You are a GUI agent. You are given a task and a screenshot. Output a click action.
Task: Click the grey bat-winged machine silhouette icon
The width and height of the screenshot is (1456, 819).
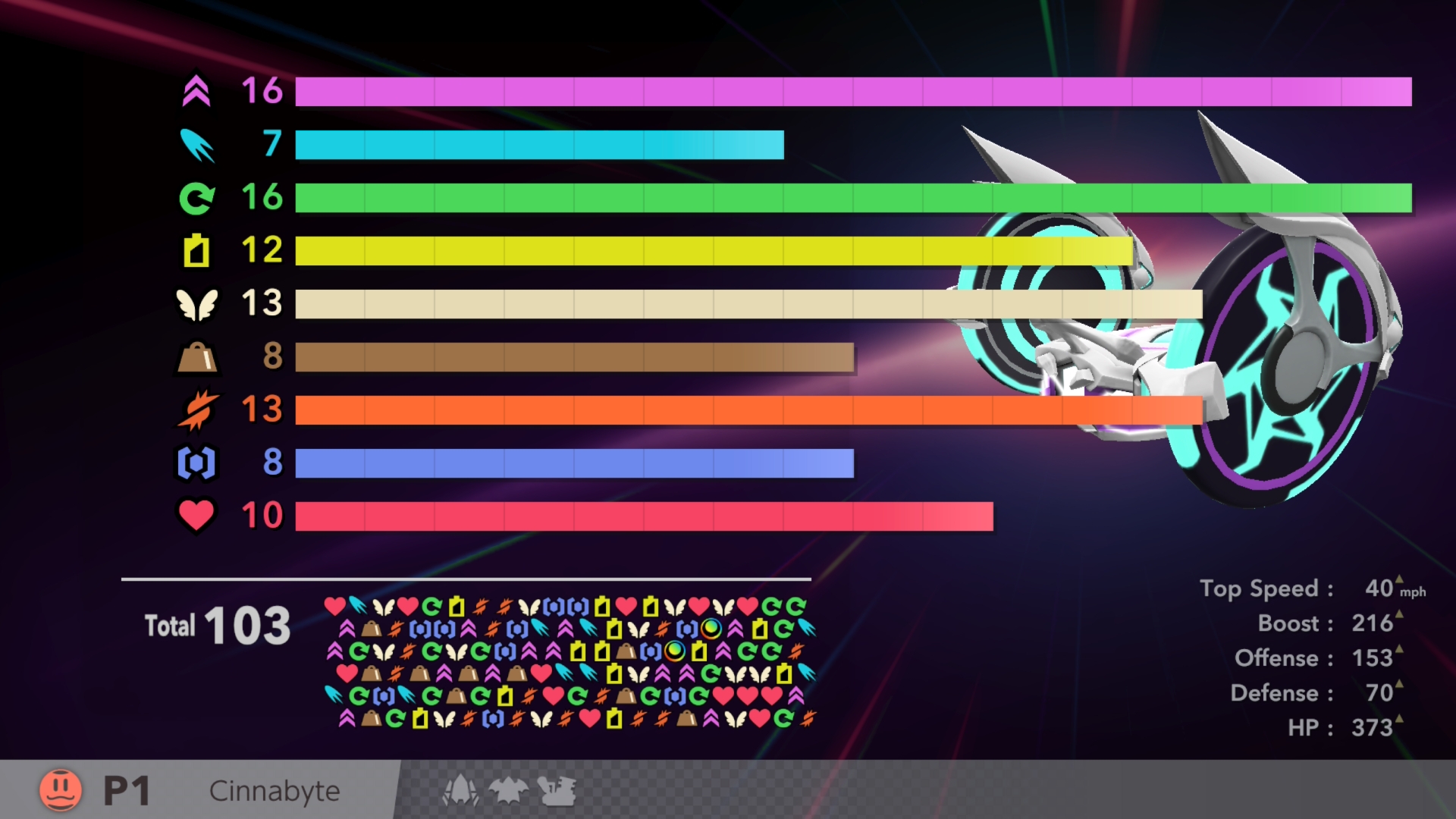pos(508,791)
